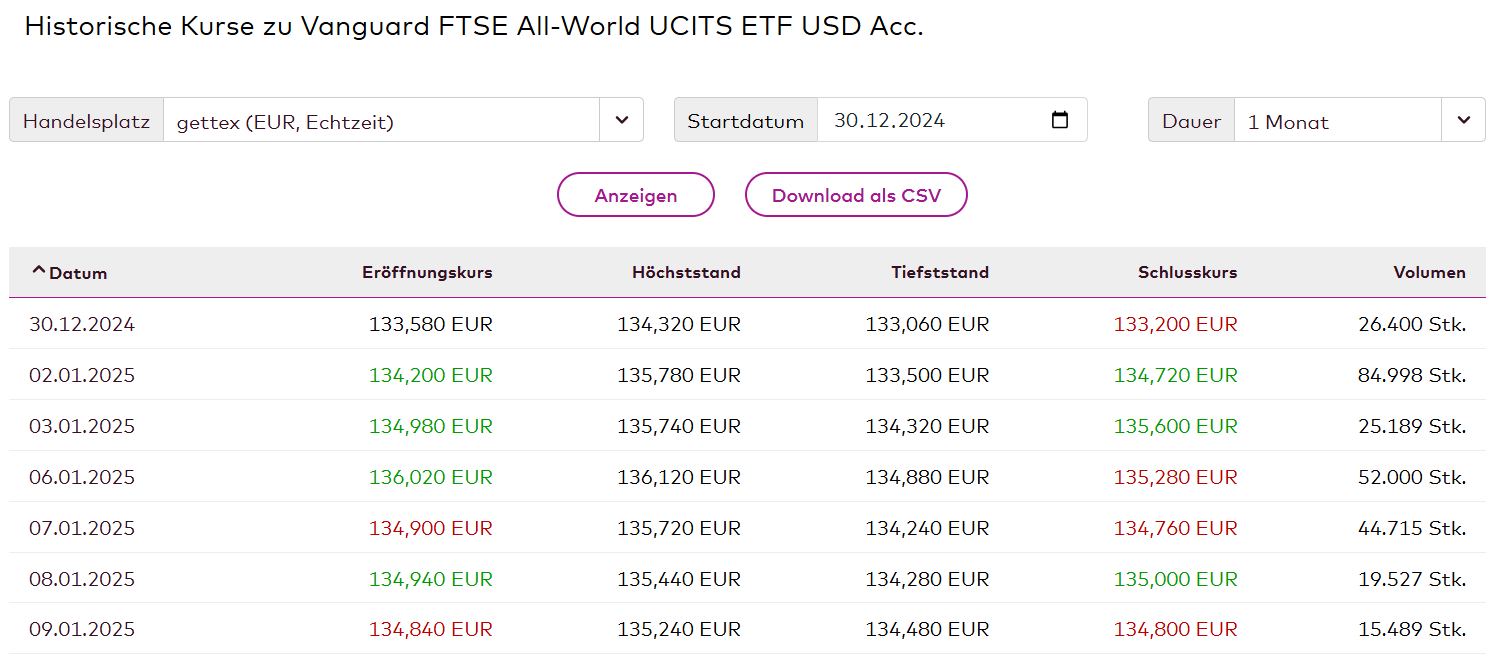The height and width of the screenshot is (660, 1490).
Task: Sort table by Volumen column header
Action: pos(1430,272)
